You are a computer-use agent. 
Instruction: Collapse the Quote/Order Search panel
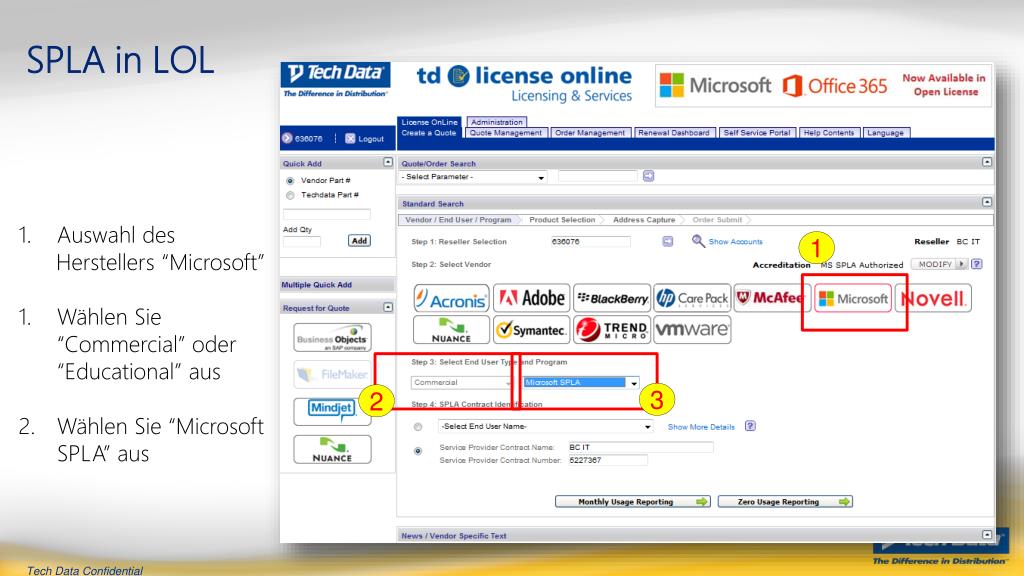click(x=987, y=162)
